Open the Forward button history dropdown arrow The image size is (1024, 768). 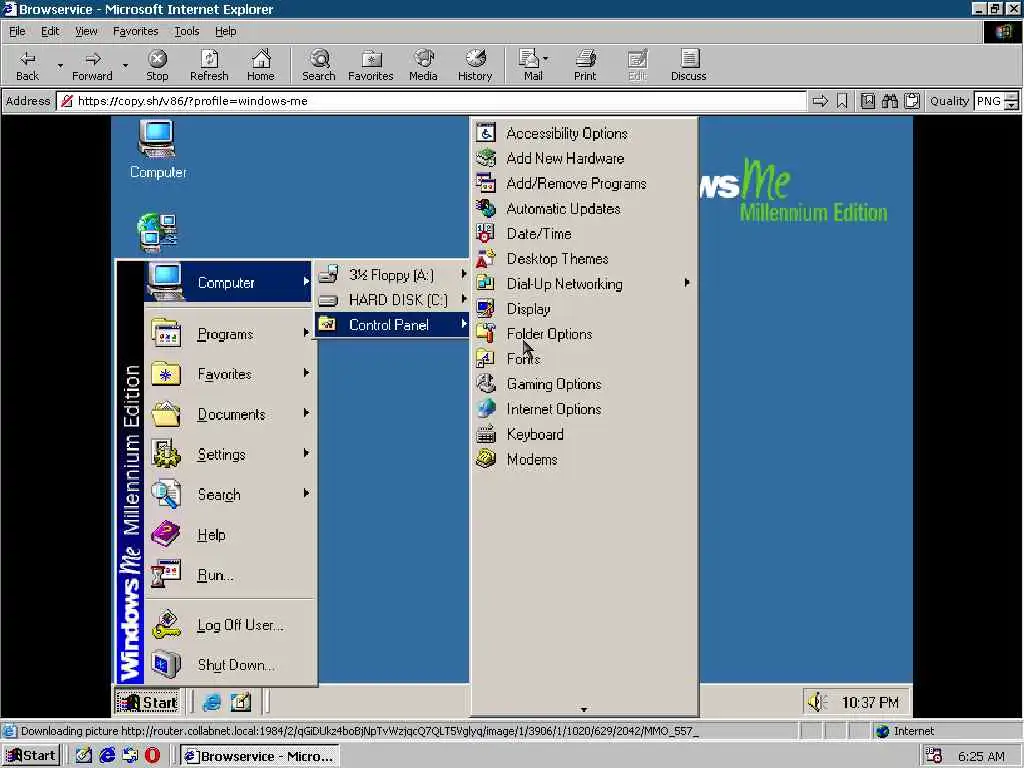click(125, 65)
